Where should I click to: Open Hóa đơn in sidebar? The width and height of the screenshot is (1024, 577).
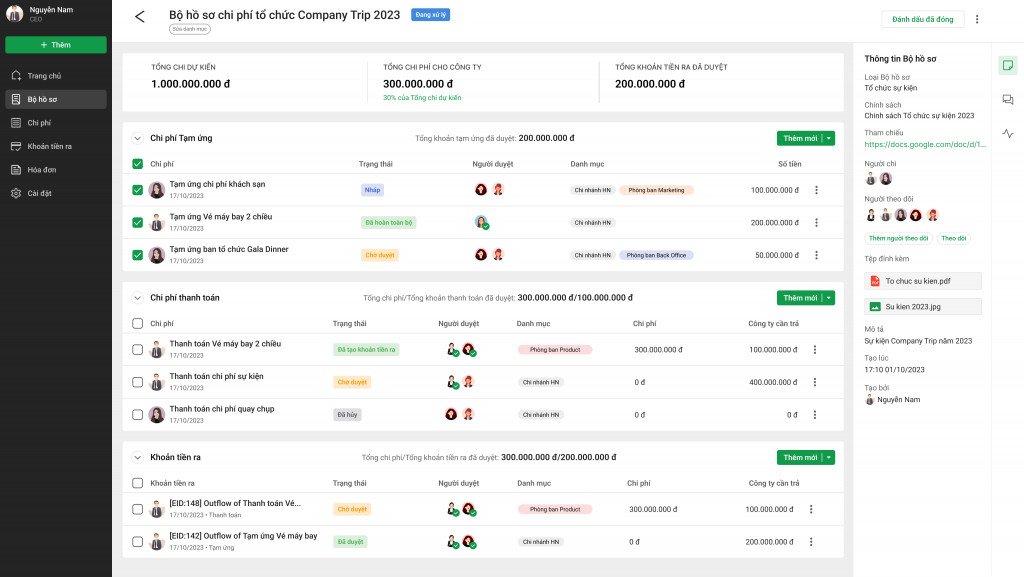click(56, 170)
